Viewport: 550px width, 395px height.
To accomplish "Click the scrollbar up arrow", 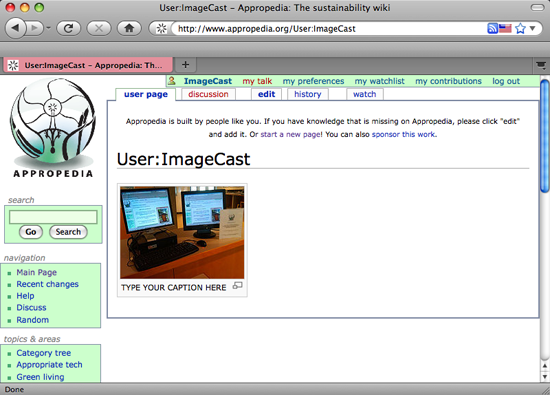I will (544, 366).
